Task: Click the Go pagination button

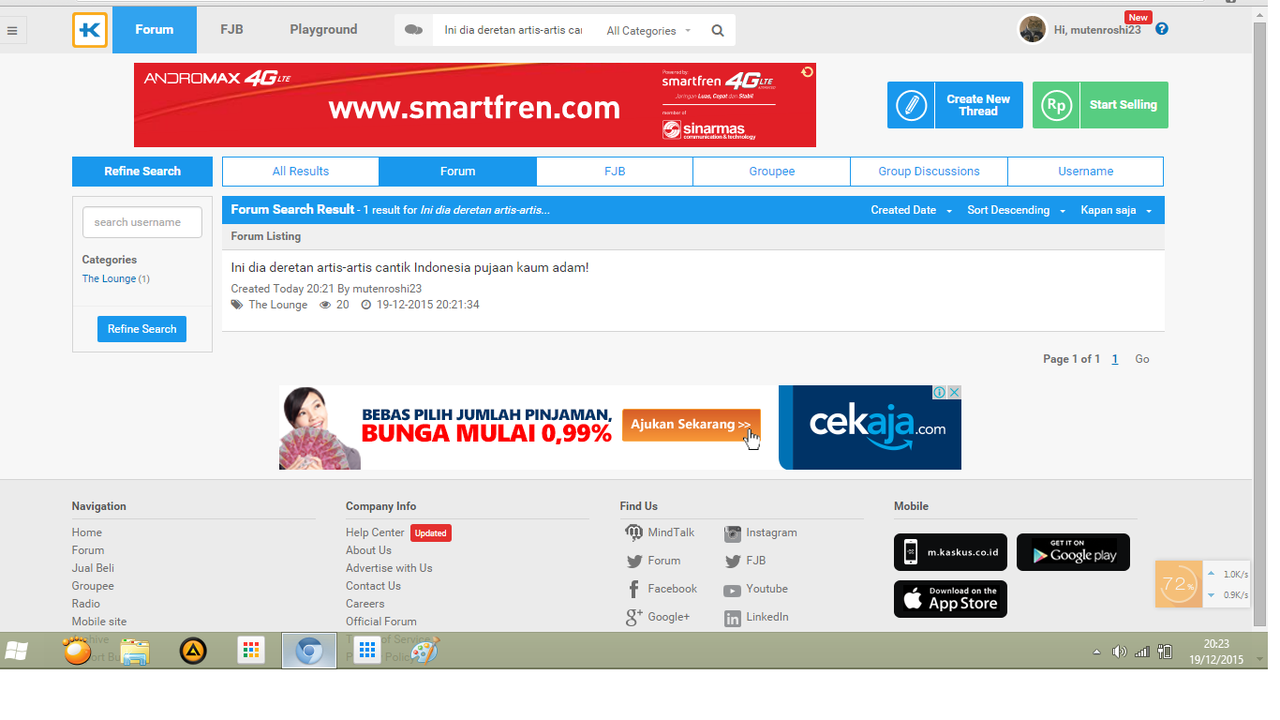Action: (1142, 359)
